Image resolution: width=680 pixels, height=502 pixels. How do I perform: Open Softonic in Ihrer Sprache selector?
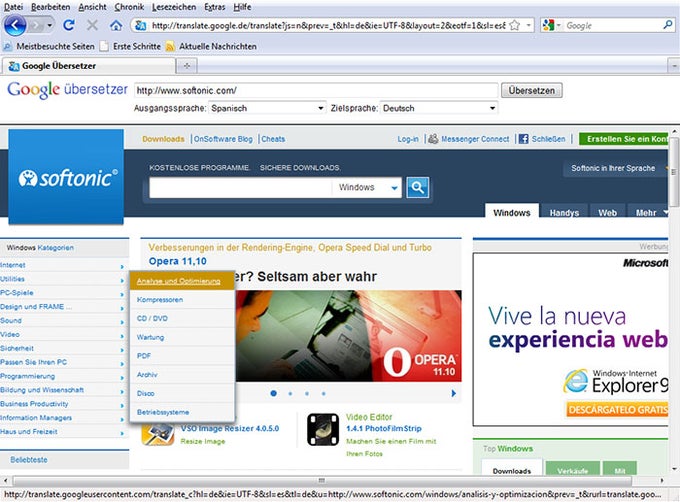(x=616, y=168)
